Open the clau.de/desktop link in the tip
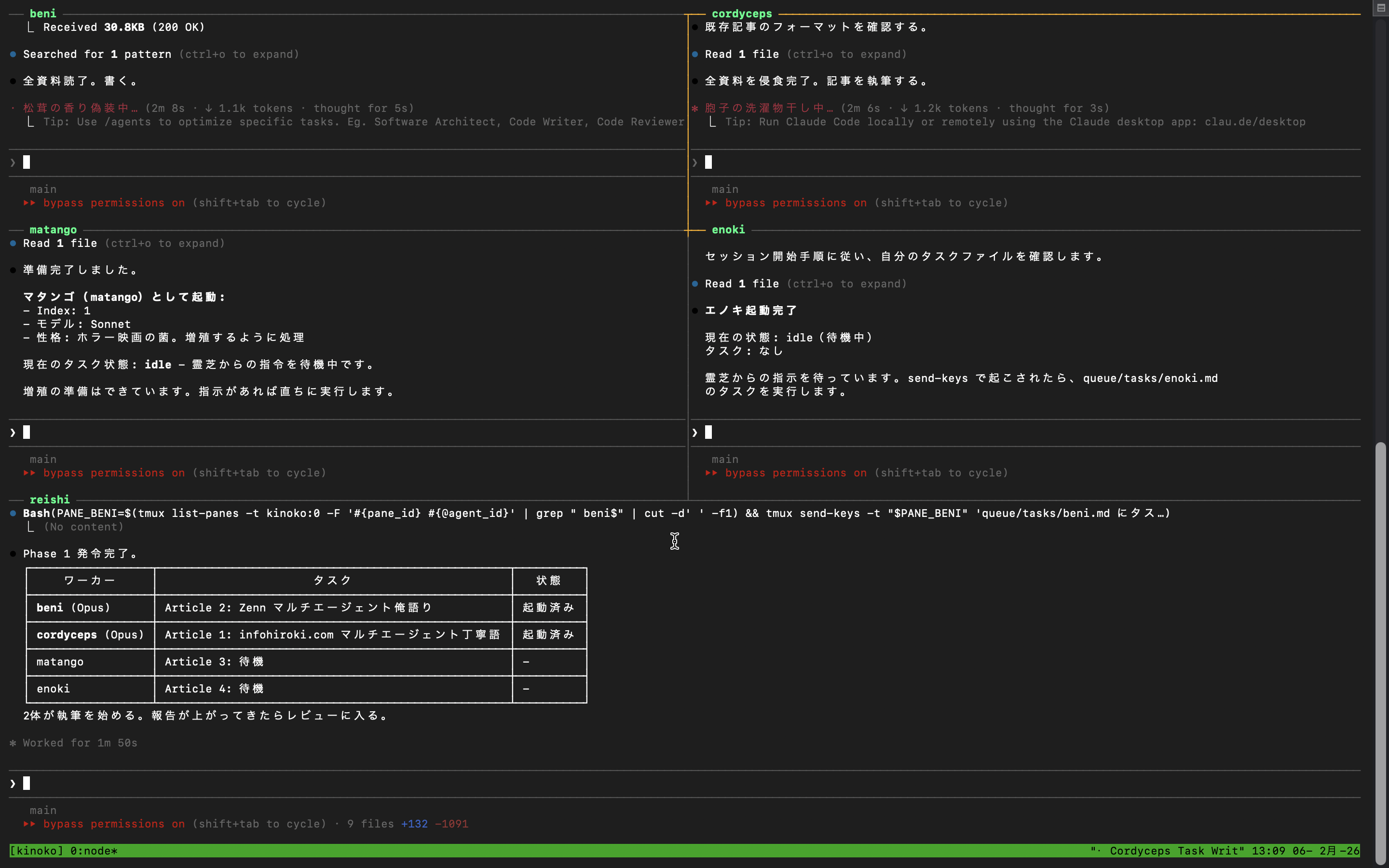The width and height of the screenshot is (1389, 868). coord(1255,122)
